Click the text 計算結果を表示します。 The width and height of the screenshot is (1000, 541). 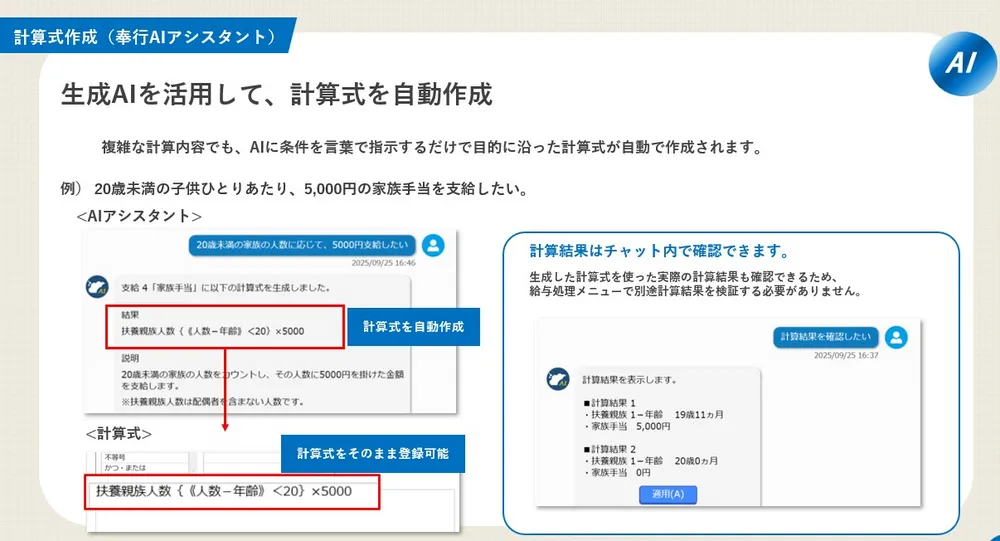coord(629,380)
